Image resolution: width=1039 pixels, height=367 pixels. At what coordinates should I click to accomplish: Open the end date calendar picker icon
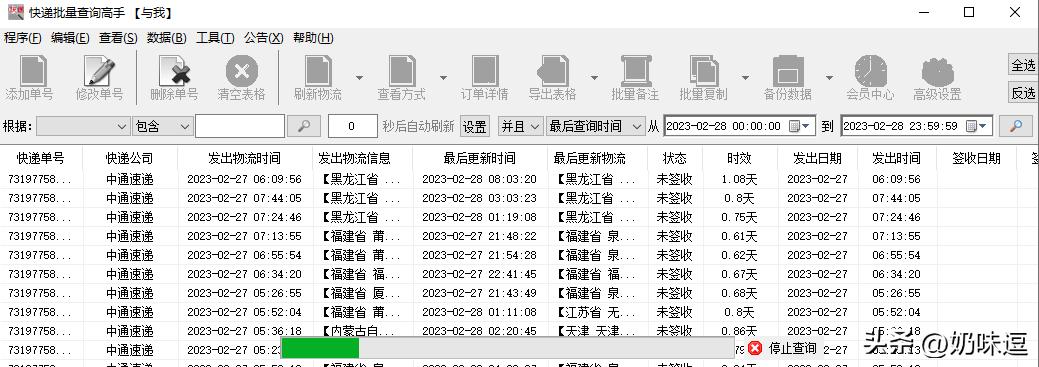click(x=977, y=126)
